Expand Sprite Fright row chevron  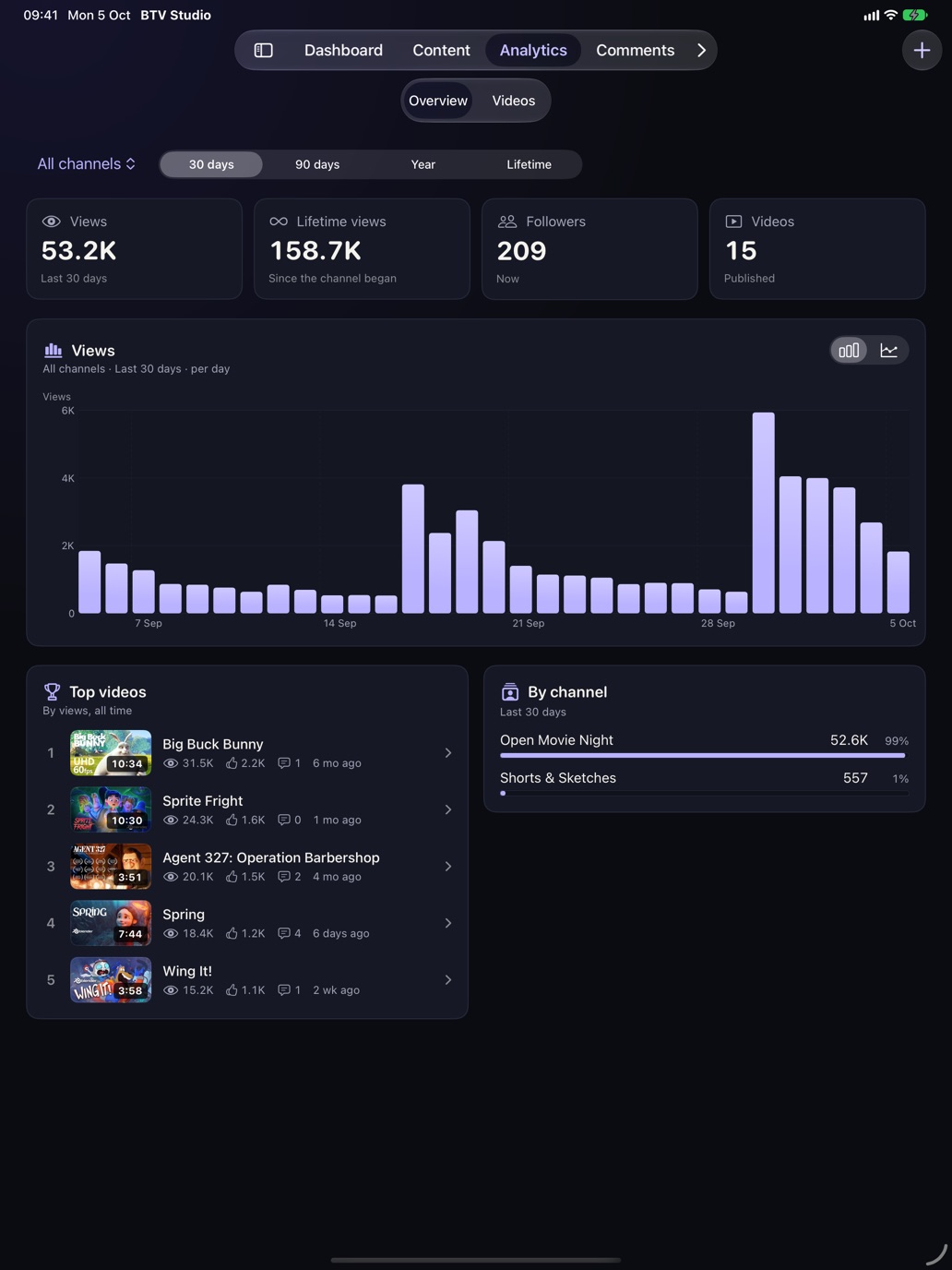pos(448,809)
